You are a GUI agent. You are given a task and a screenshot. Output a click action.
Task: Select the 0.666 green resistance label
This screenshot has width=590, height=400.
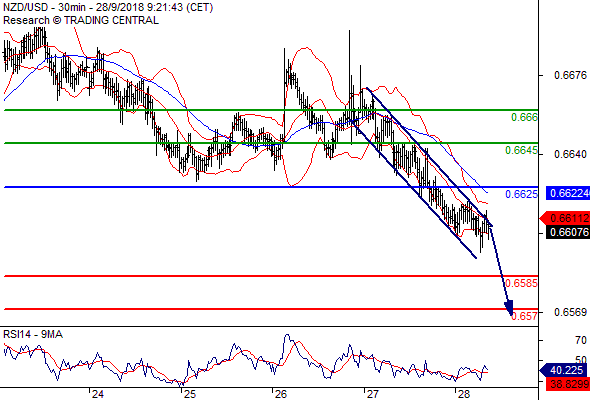(524, 117)
